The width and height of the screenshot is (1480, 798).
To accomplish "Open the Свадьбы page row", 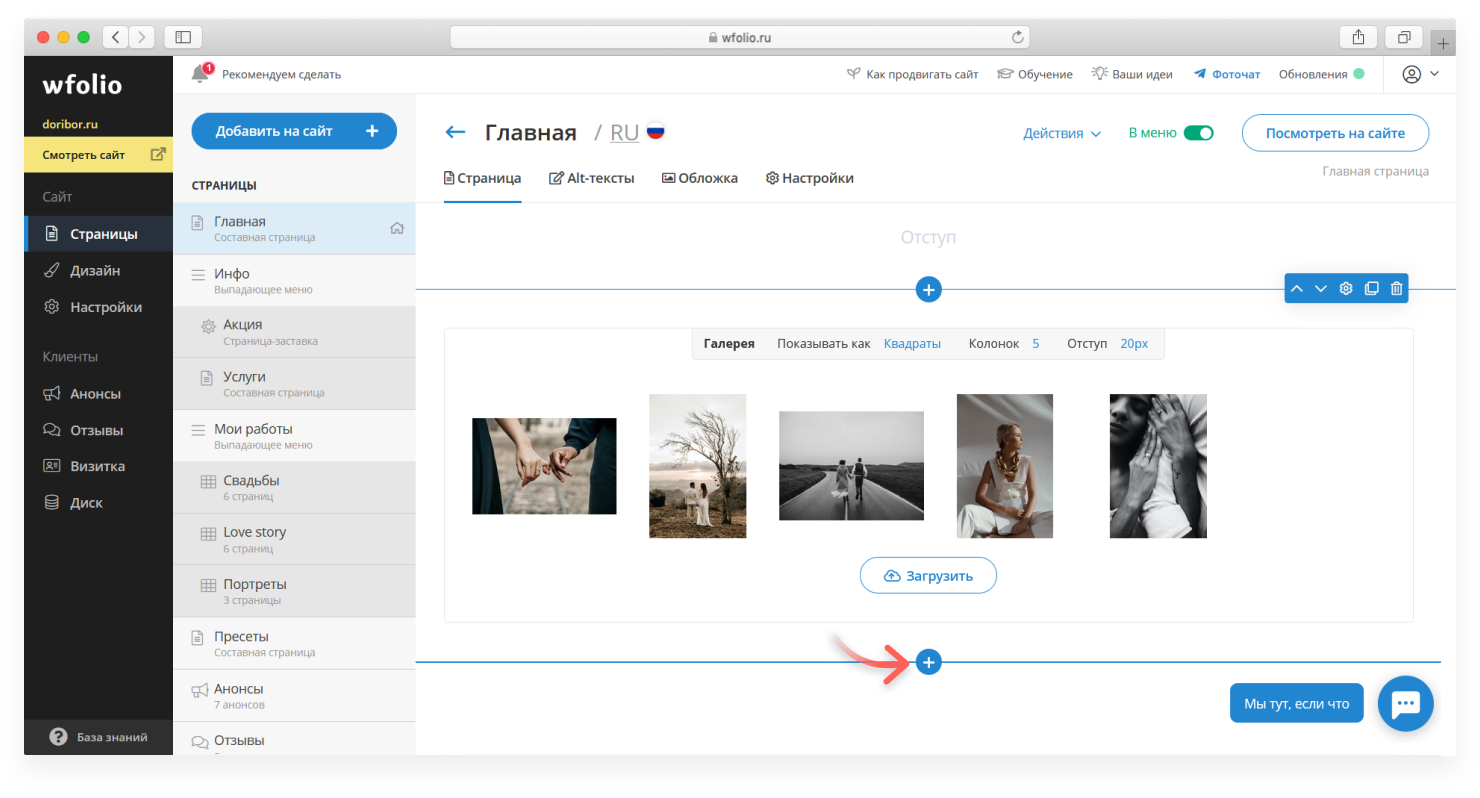I will [x=294, y=488].
